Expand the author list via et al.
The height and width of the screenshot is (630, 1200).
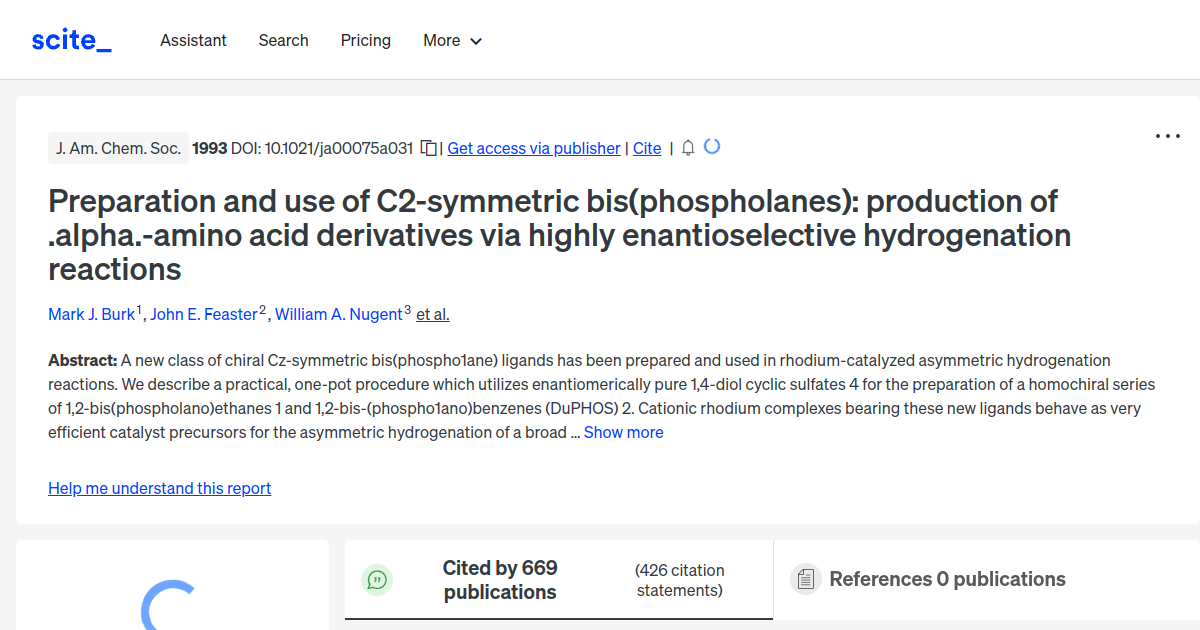coord(431,314)
